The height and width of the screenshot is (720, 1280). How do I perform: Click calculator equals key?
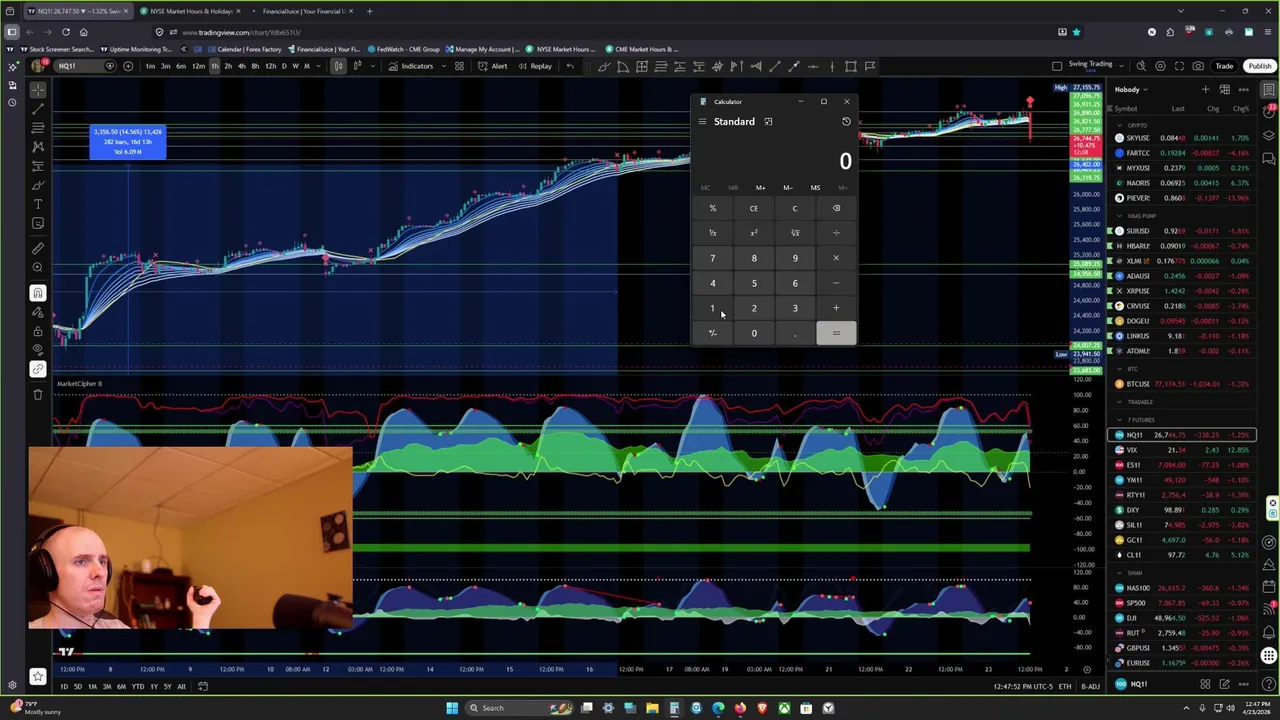point(836,333)
